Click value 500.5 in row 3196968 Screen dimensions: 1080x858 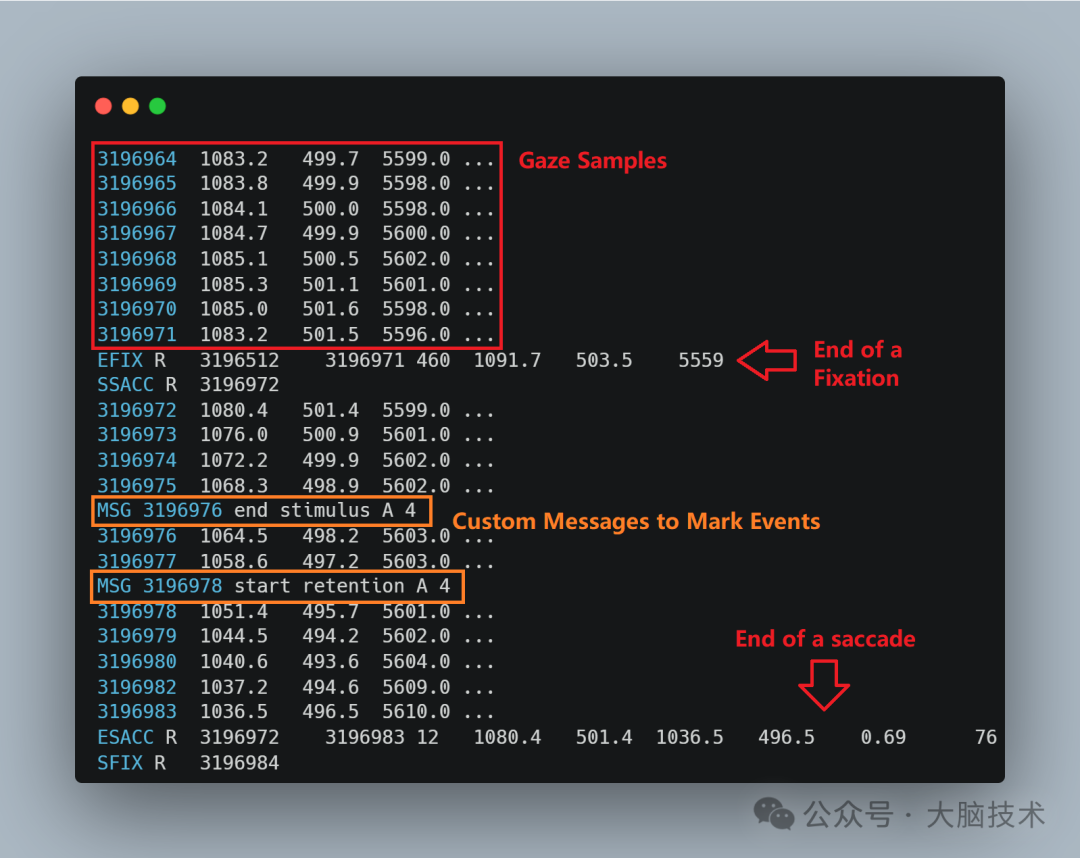pyautogui.click(x=331, y=259)
